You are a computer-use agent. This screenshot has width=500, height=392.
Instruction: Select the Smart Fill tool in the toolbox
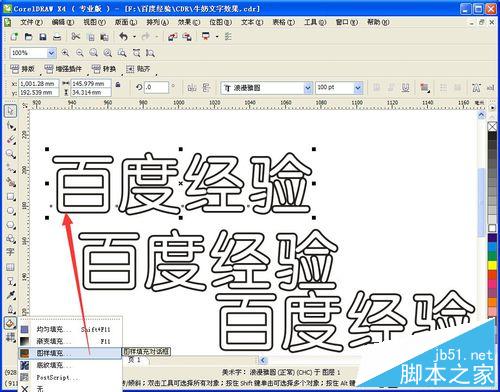point(11,182)
